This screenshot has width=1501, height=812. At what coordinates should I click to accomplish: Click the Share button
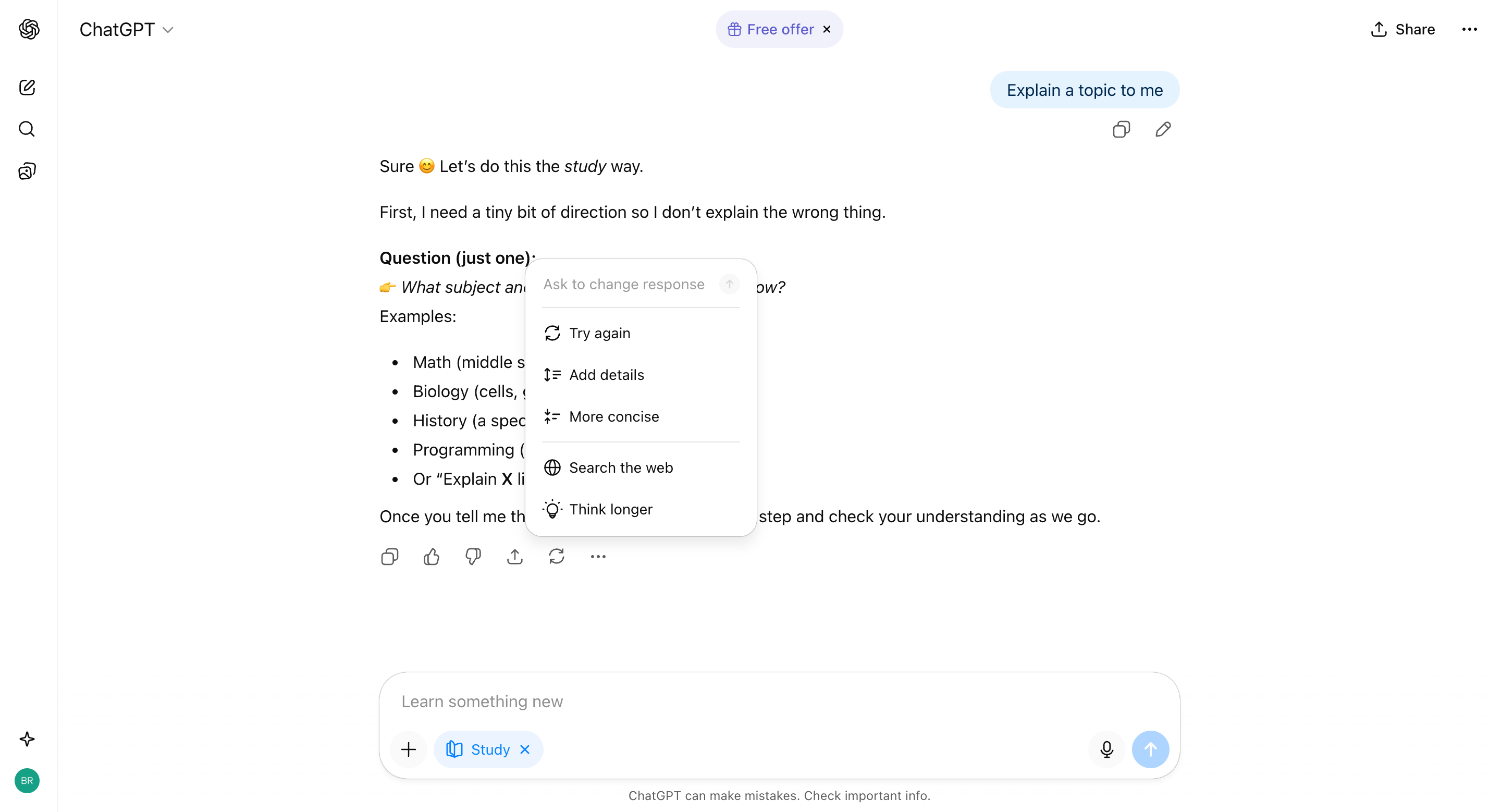[1402, 29]
